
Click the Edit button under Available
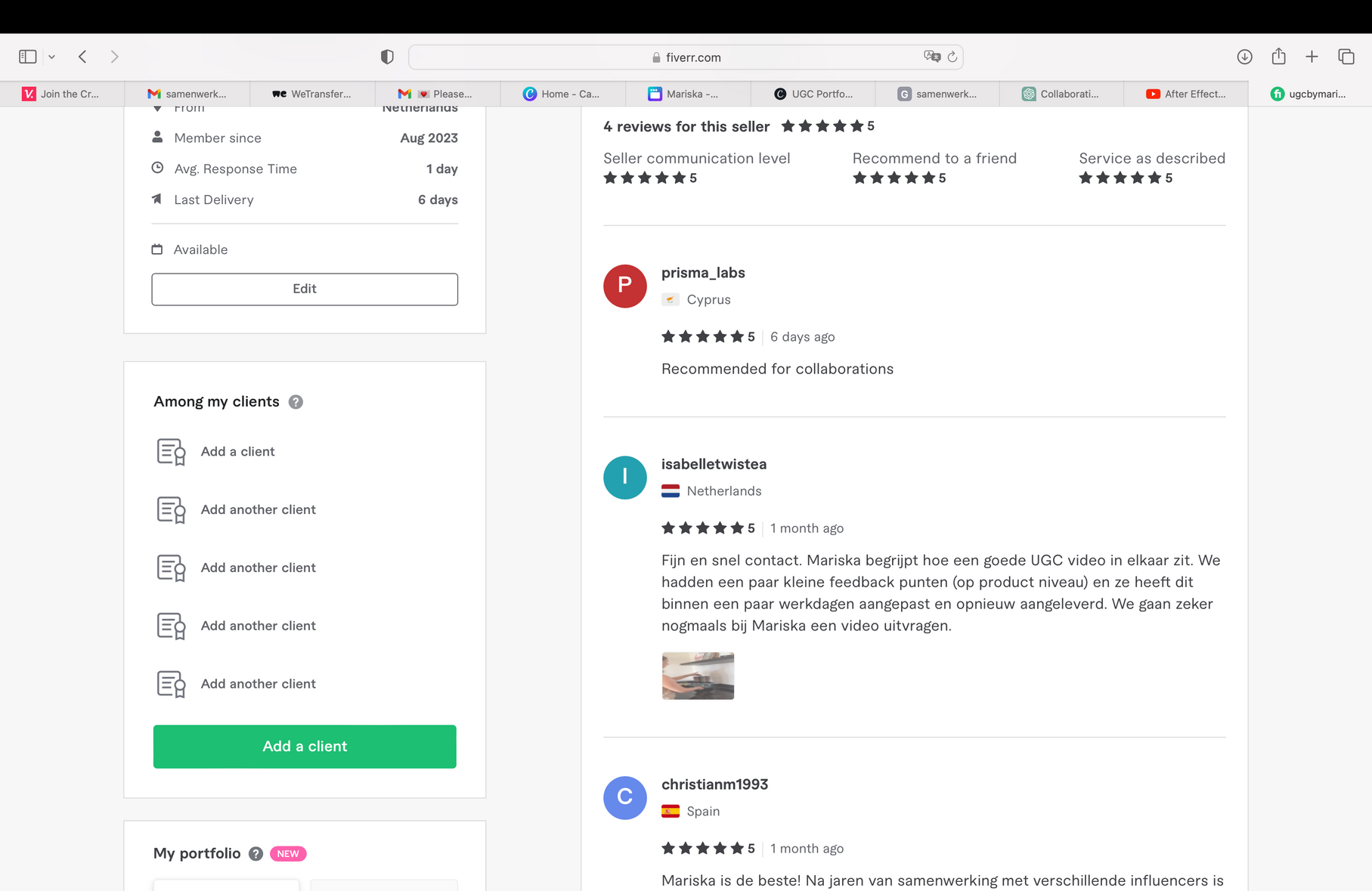point(305,289)
